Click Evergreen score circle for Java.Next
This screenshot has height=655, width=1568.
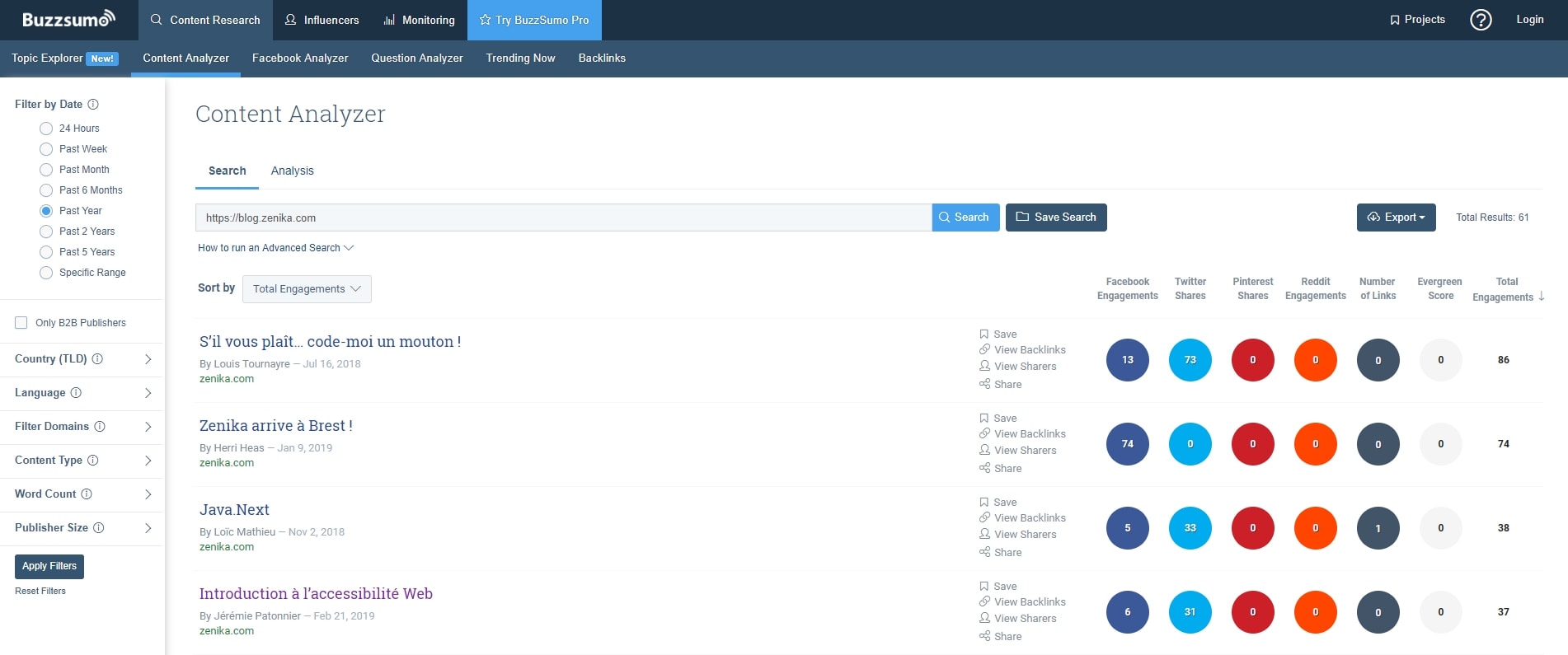point(1441,528)
